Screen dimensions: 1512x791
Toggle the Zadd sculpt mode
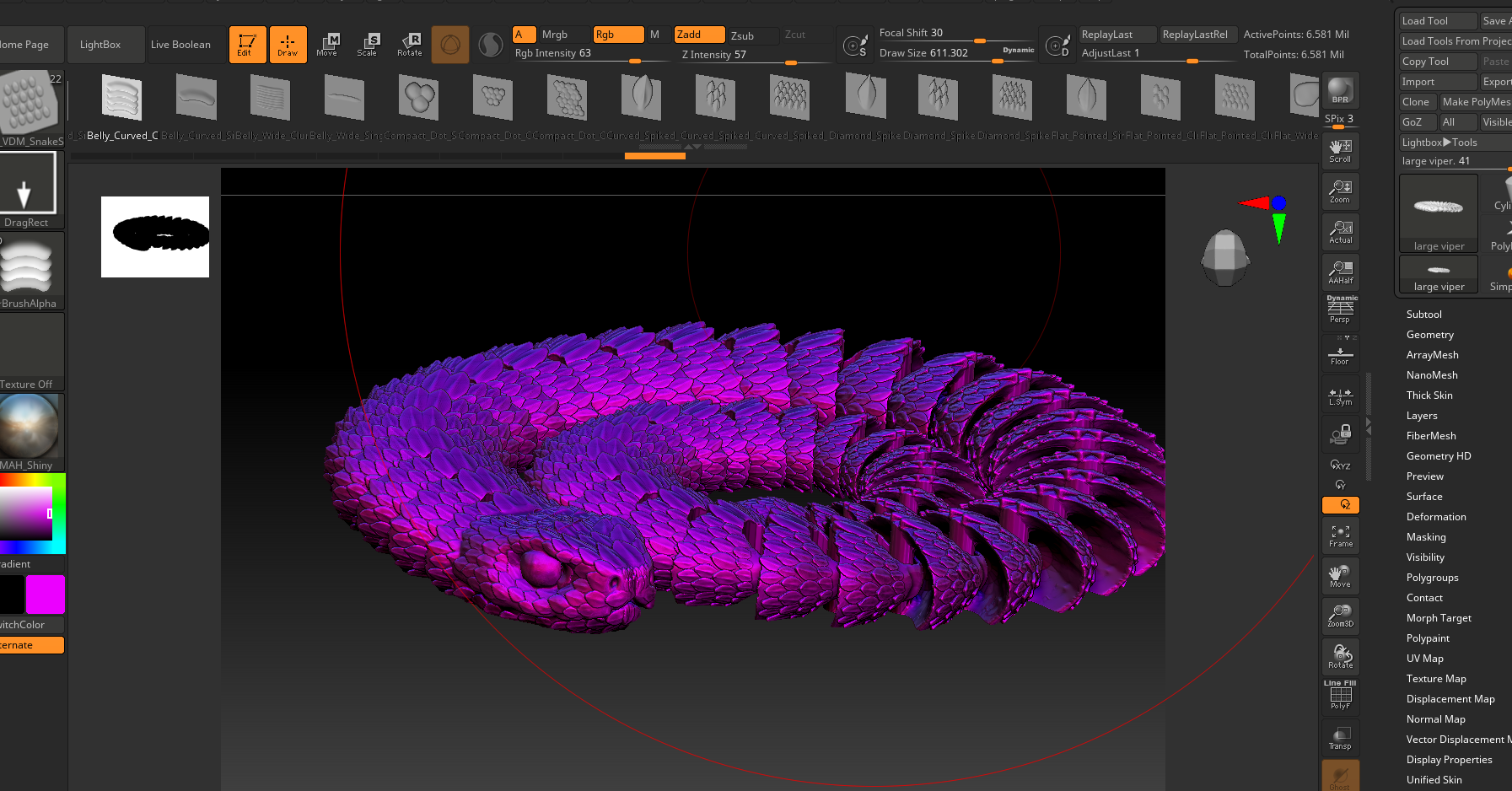pos(699,35)
